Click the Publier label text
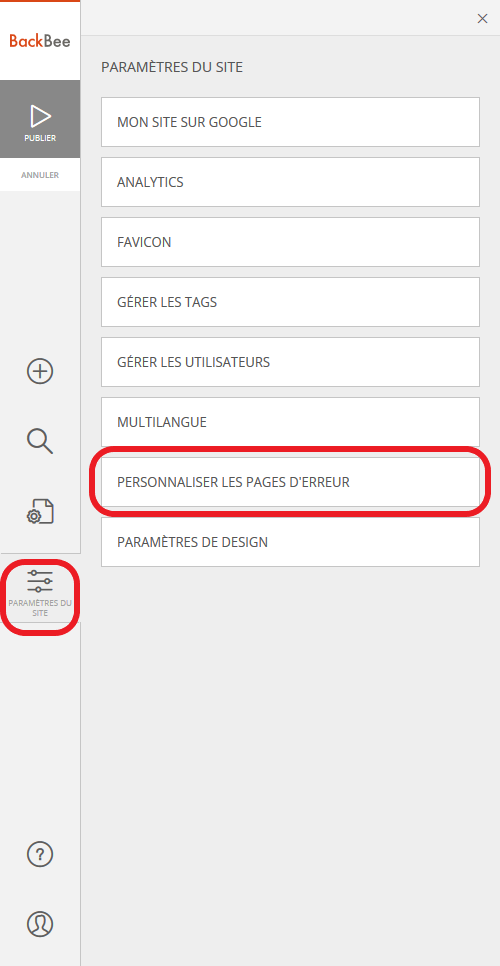500x966 pixels. tap(40, 138)
